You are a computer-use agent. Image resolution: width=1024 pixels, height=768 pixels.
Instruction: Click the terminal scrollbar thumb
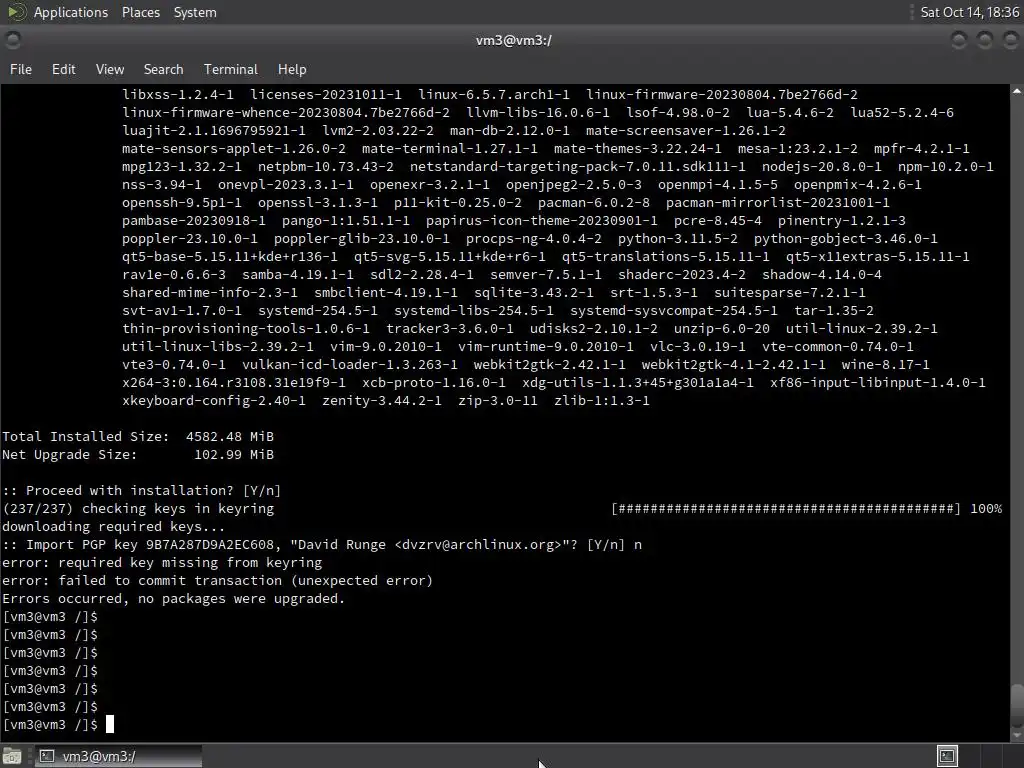1017,704
